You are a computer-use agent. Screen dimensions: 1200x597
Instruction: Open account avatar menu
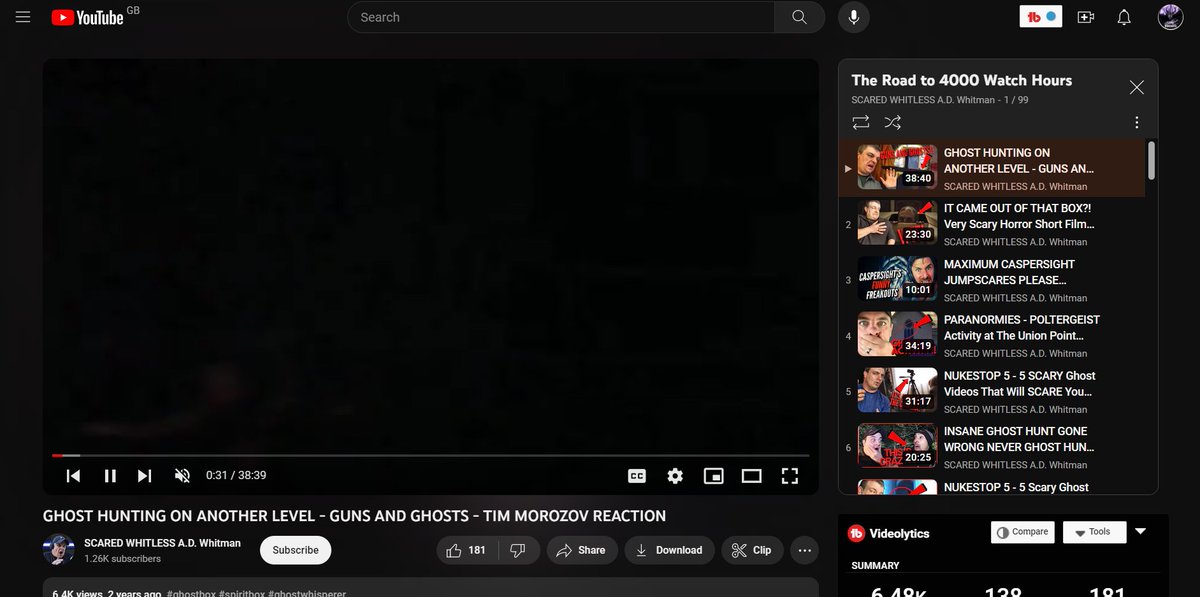click(x=1170, y=17)
